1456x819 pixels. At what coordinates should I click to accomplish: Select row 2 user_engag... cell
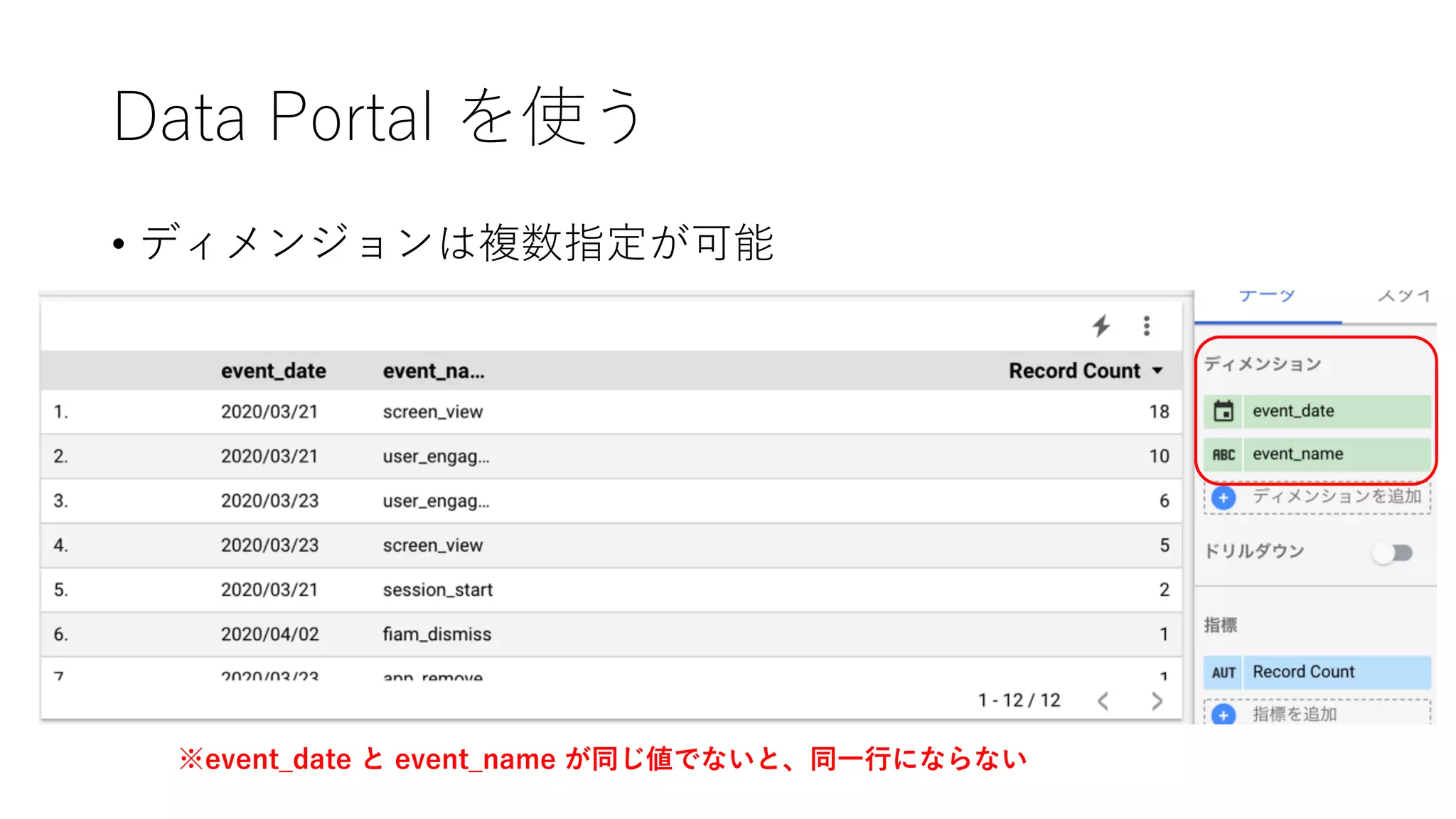point(436,456)
